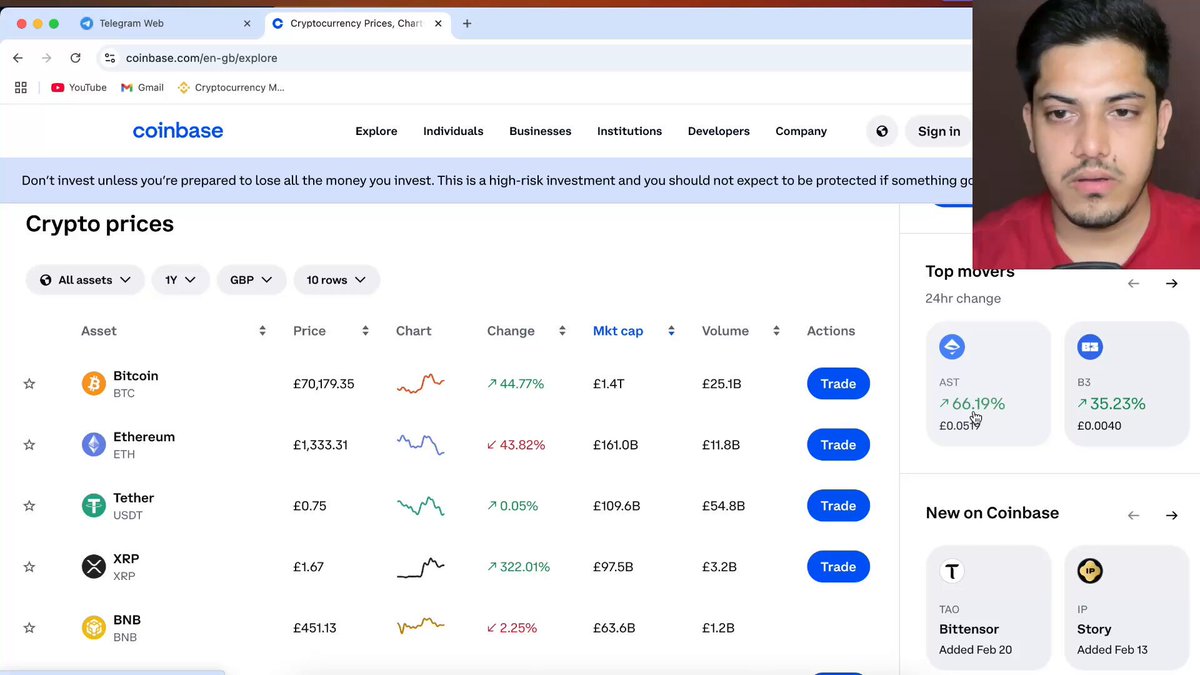Image resolution: width=1200 pixels, height=675 pixels.
Task: Trade XRP using its Trade button
Action: point(838,567)
